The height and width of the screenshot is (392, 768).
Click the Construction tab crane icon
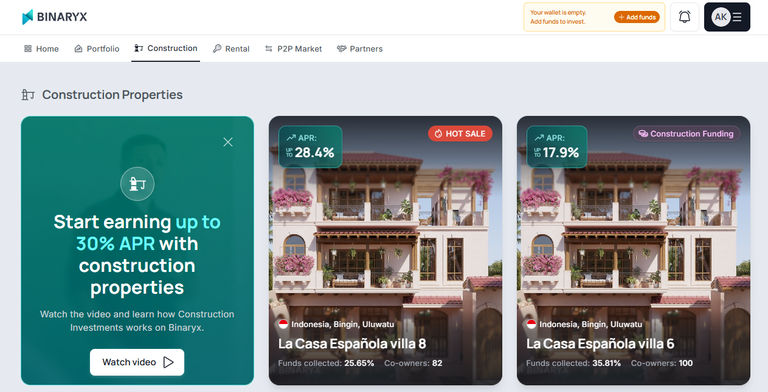[139, 48]
